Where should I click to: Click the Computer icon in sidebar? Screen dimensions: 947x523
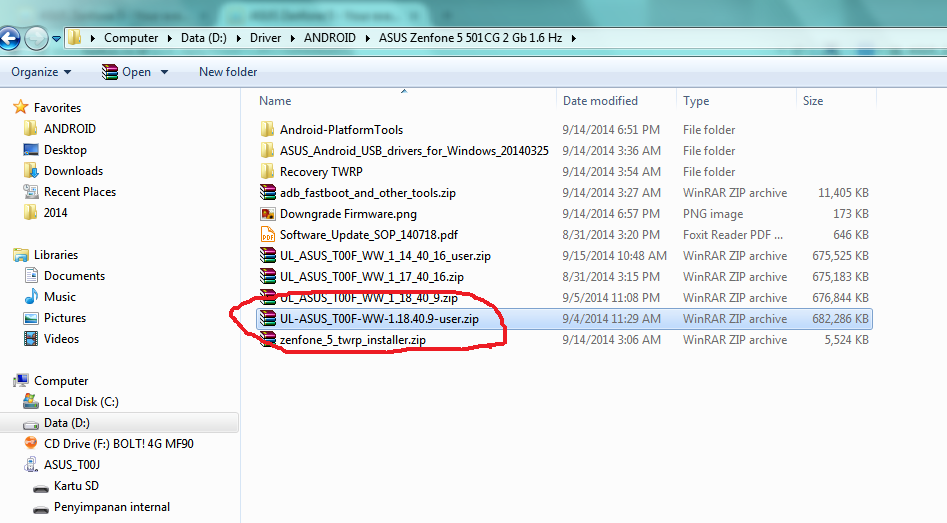coord(21,380)
